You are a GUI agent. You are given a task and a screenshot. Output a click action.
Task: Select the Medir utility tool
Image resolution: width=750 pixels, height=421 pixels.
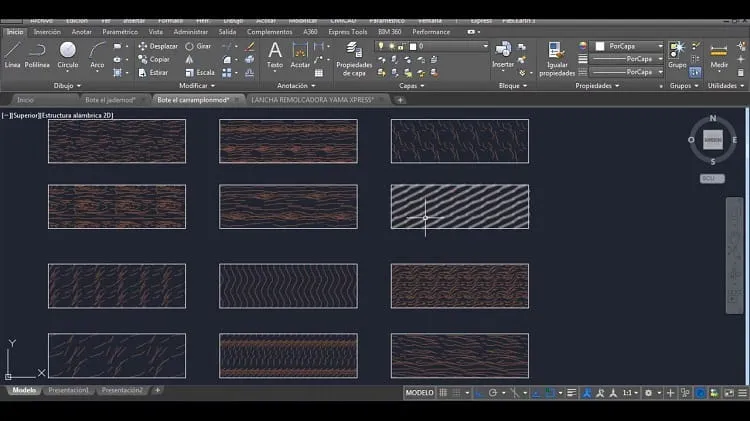[x=718, y=56]
